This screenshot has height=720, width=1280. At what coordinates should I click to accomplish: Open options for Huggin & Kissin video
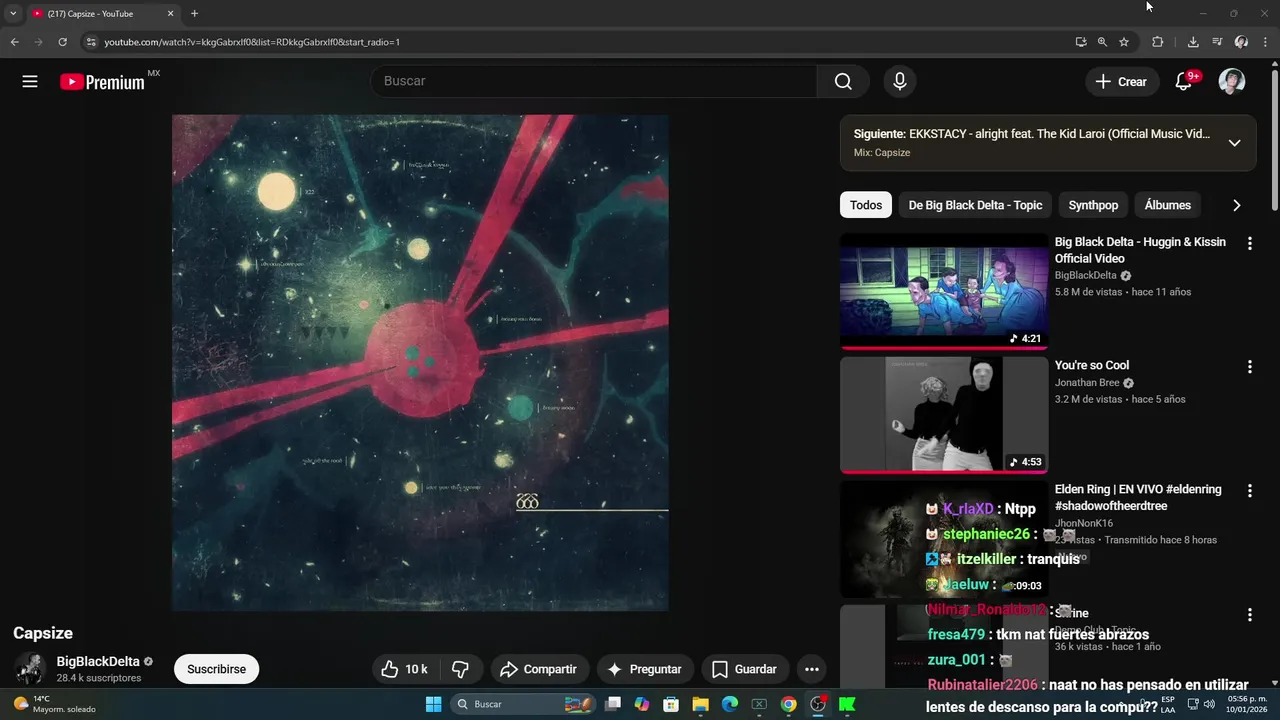(1249, 243)
